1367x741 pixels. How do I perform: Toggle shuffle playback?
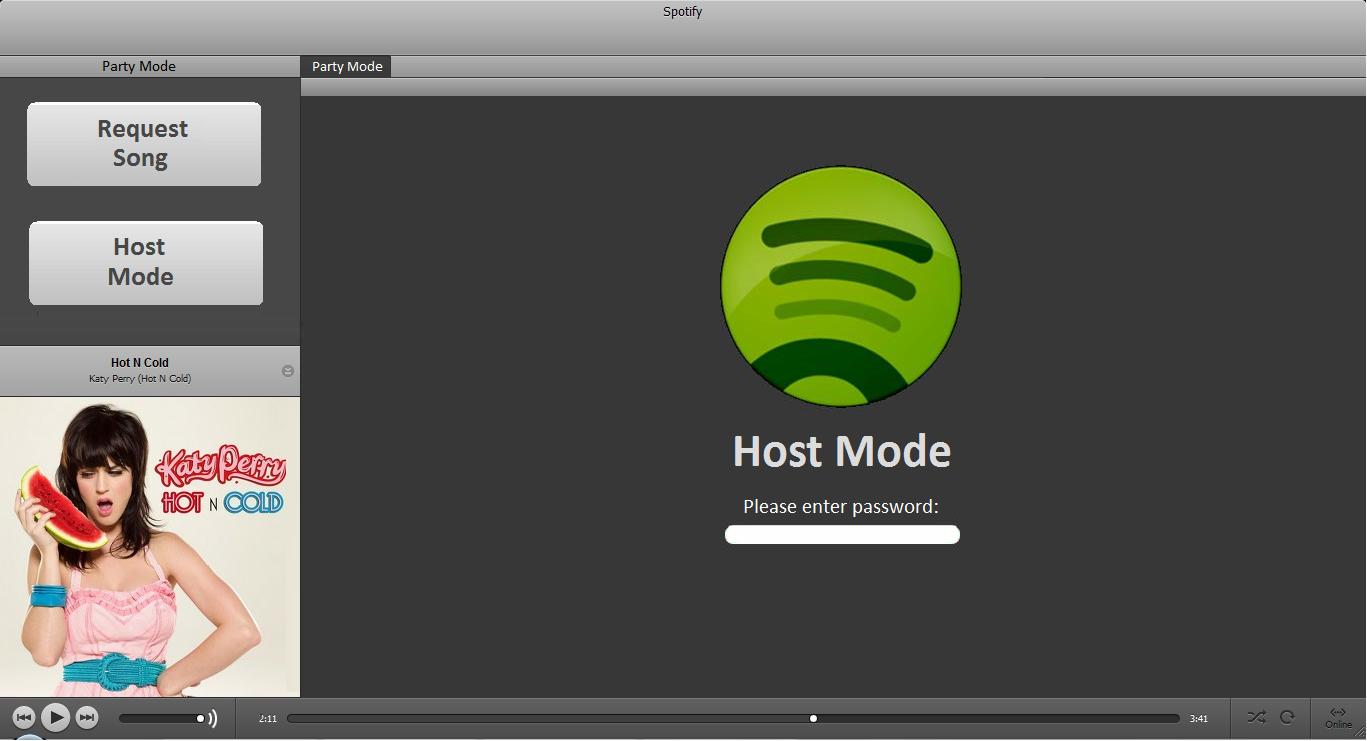pyautogui.click(x=1256, y=717)
